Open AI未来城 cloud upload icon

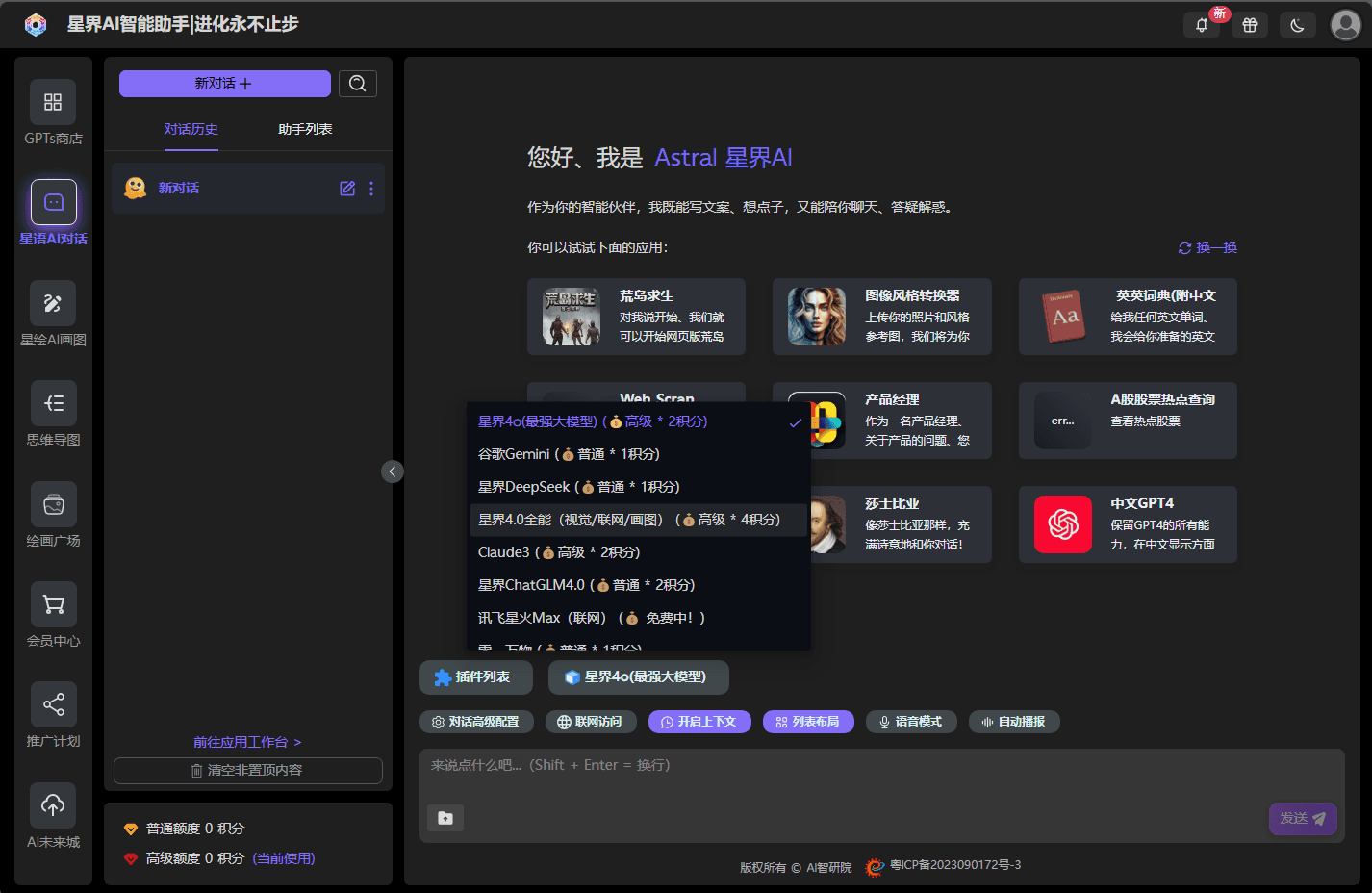pyautogui.click(x=53, y=805)
